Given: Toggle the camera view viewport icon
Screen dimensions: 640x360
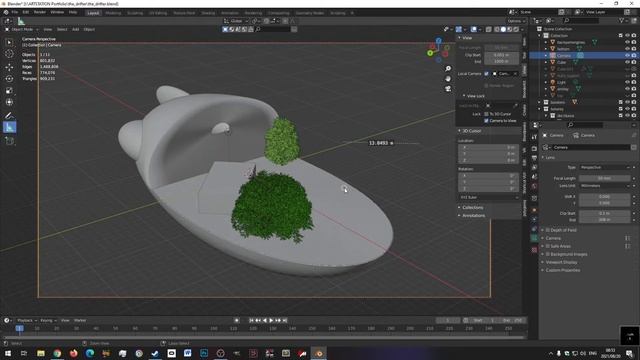Looking at the screenshot, I should 448,88.
